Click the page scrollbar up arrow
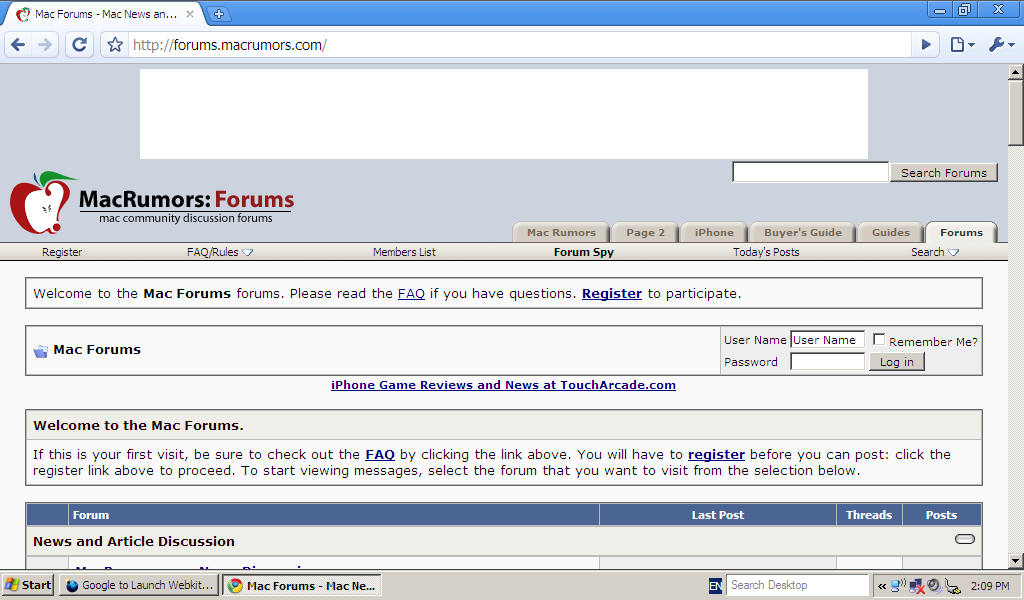This screenshot has height=600, width=1024. coord(1016,71)
